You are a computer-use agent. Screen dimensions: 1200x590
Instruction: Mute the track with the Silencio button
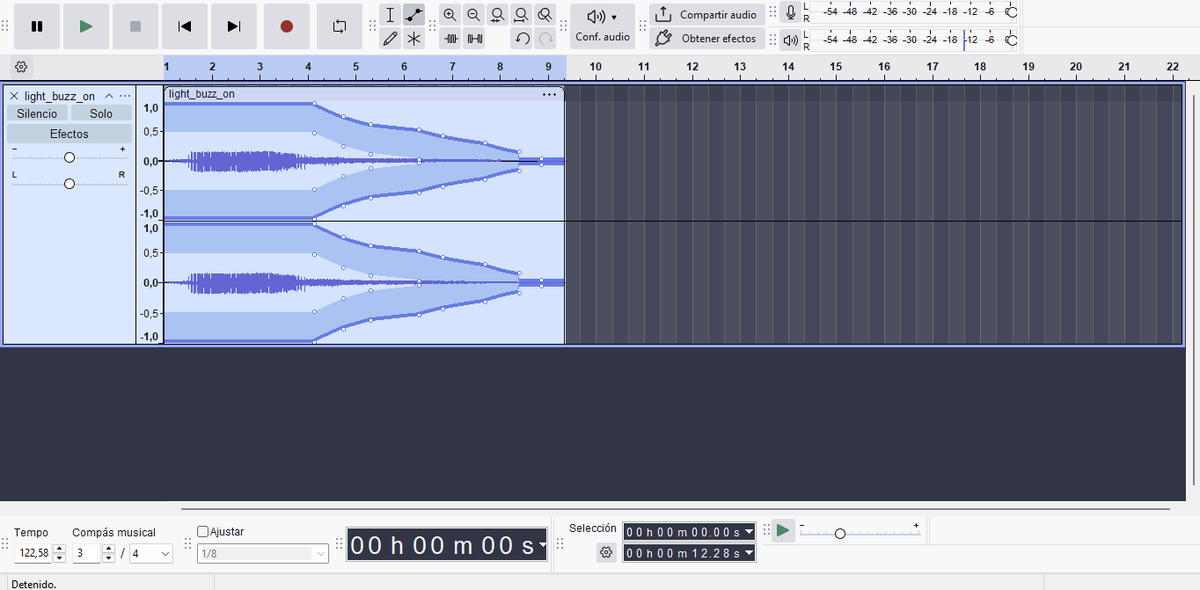pyautogui.click(x=37, y=114)
